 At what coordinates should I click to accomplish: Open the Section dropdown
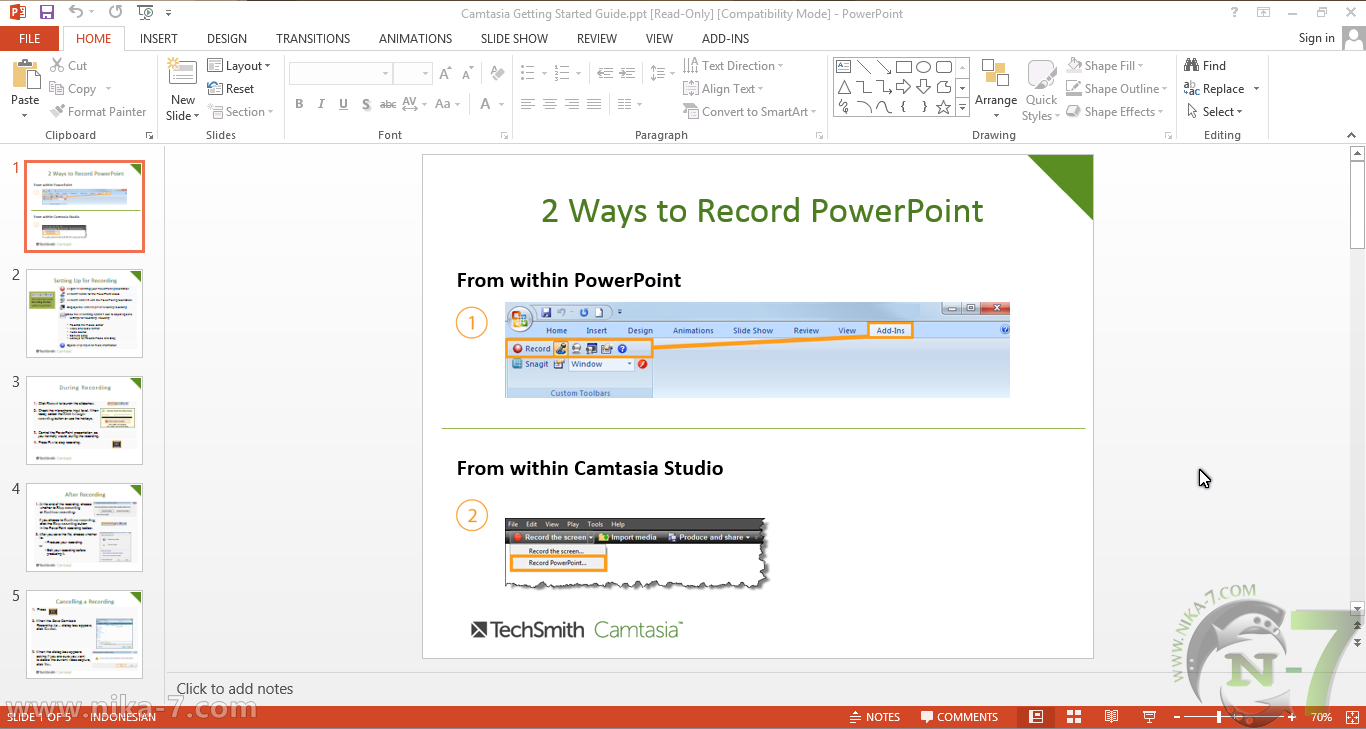click(x=239, y=112)
